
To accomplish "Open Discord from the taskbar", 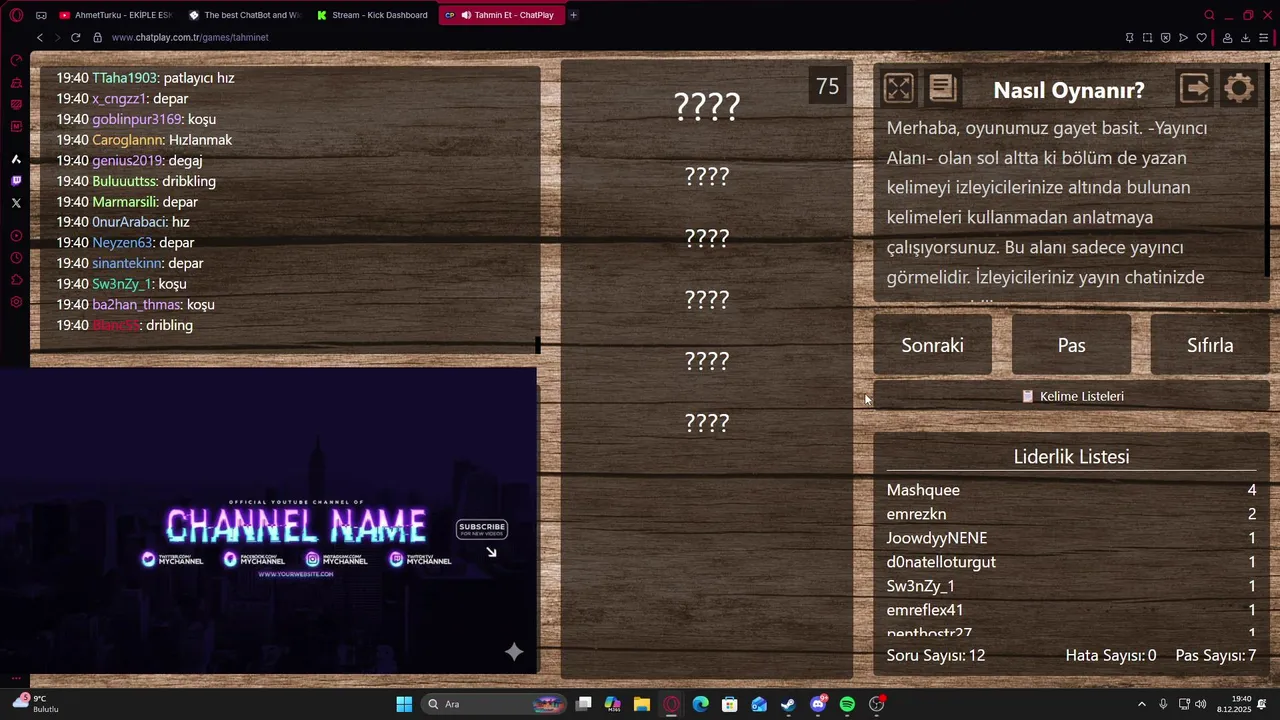I will 818,704.
